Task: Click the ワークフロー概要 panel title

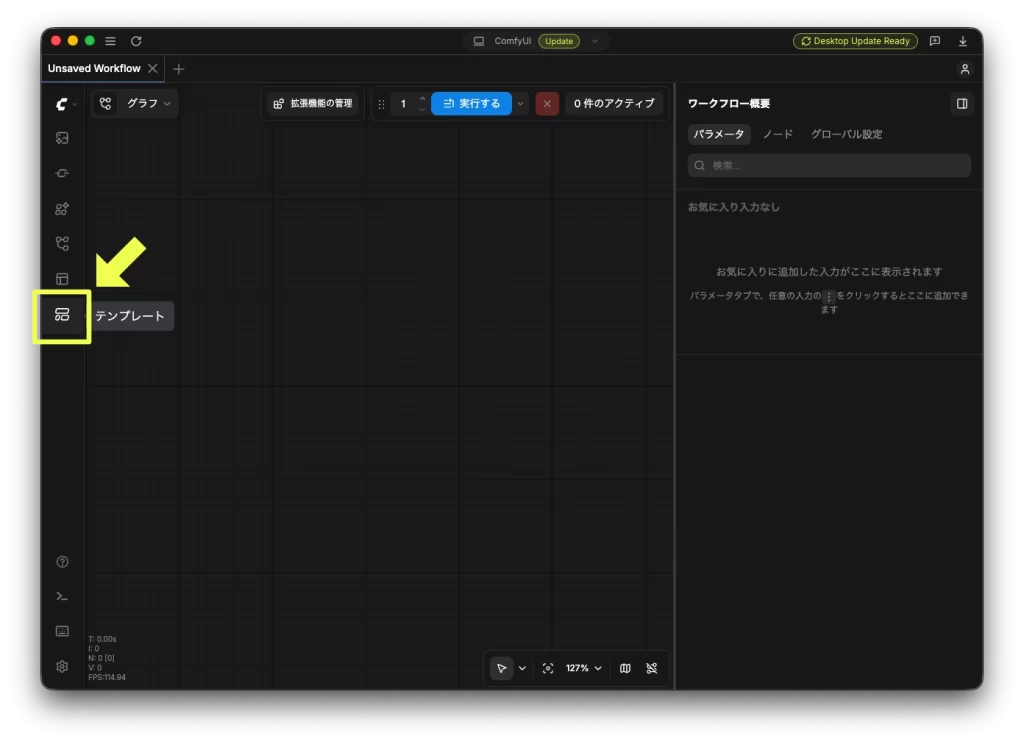Action: click(729, 103)
